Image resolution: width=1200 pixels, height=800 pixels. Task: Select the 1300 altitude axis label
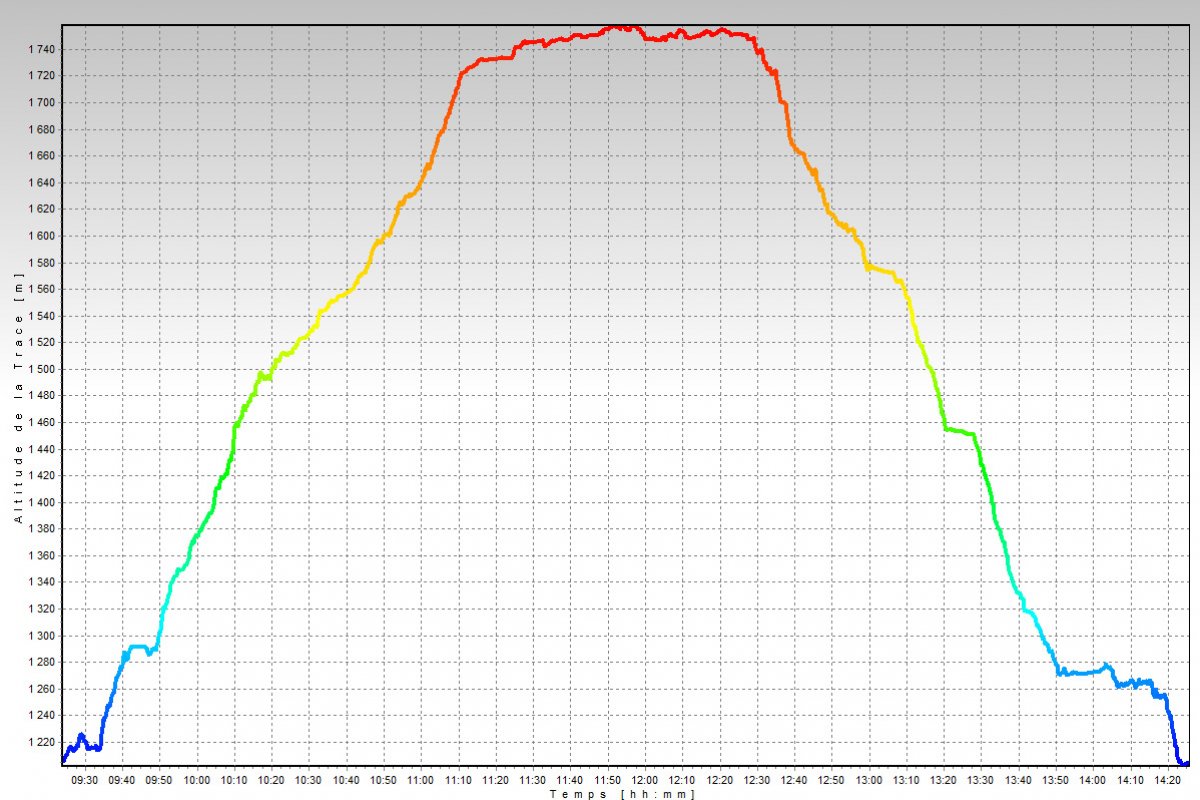pyautogui.click(x=42, y=636)
